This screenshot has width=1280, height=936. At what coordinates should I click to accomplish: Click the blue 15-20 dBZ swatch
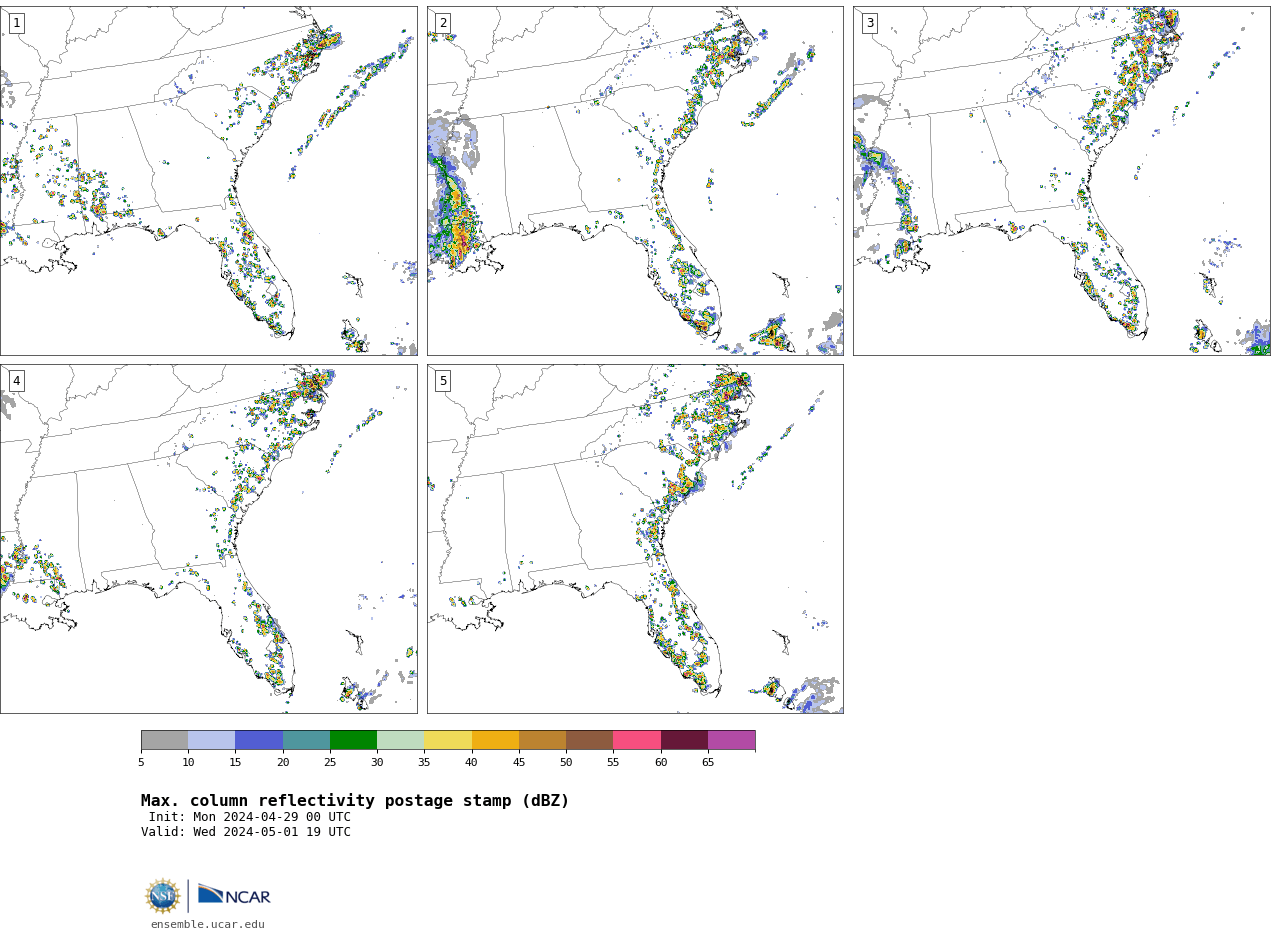pos(259,740)
